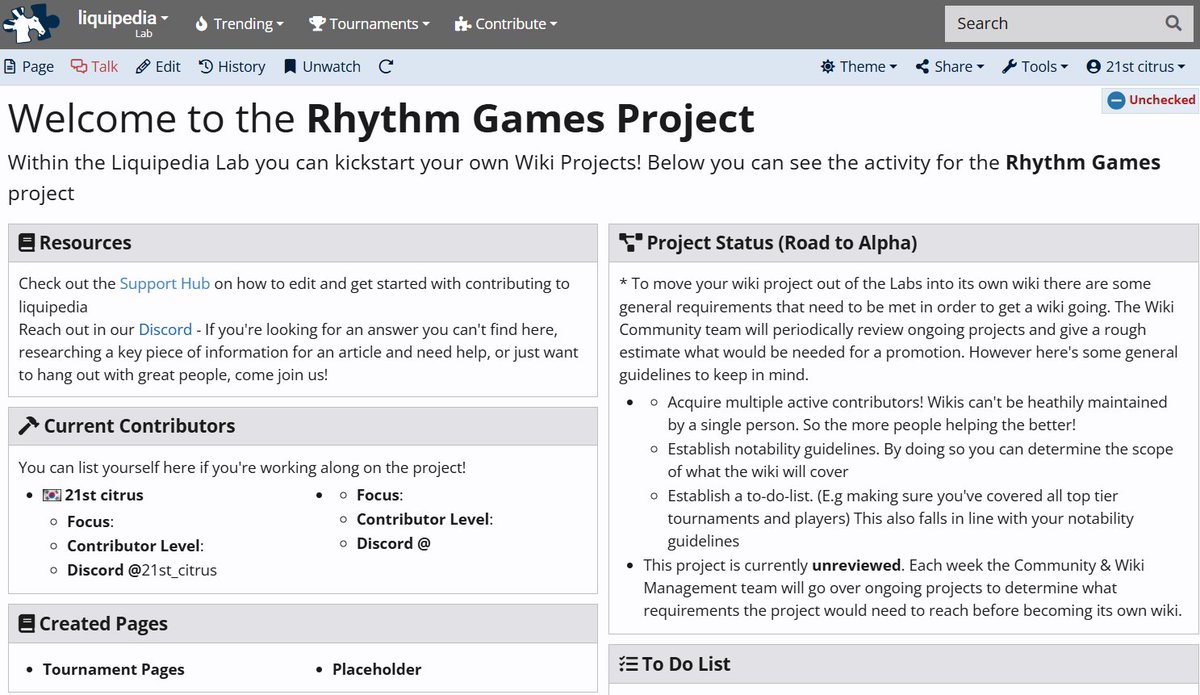Click the Resources book icon

(27, 243)
